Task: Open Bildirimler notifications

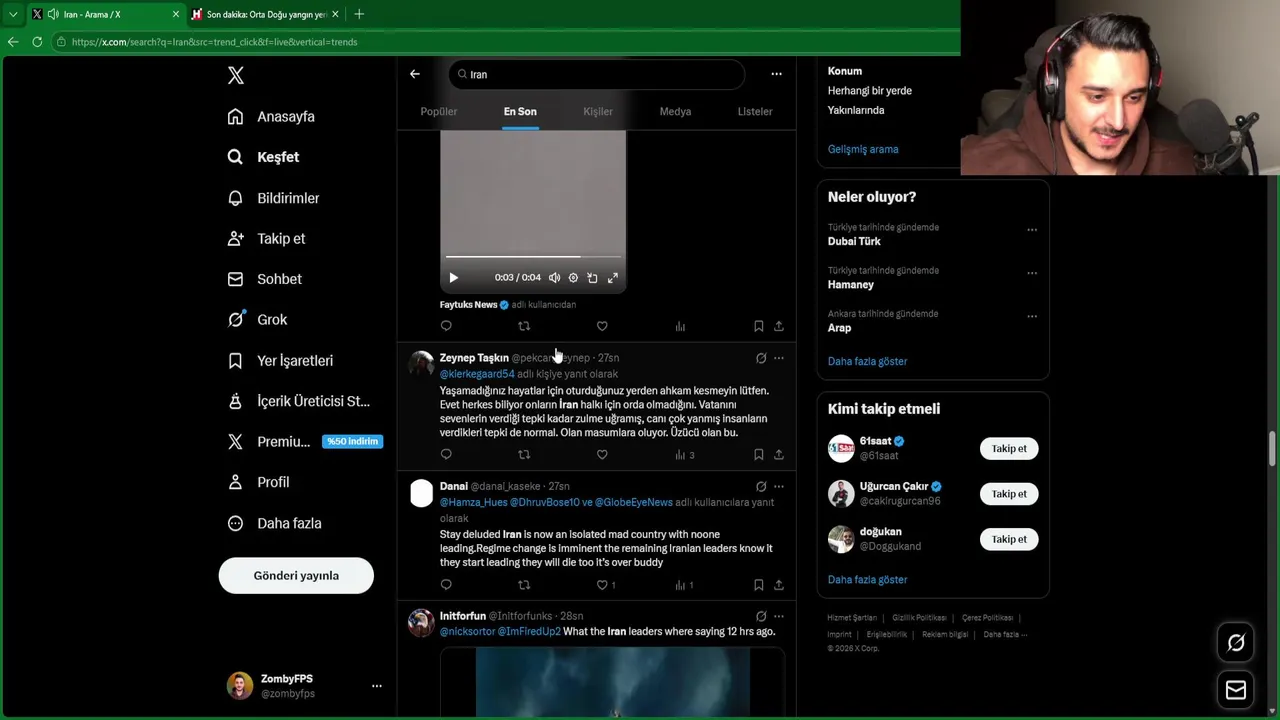Action: (273, 198)
